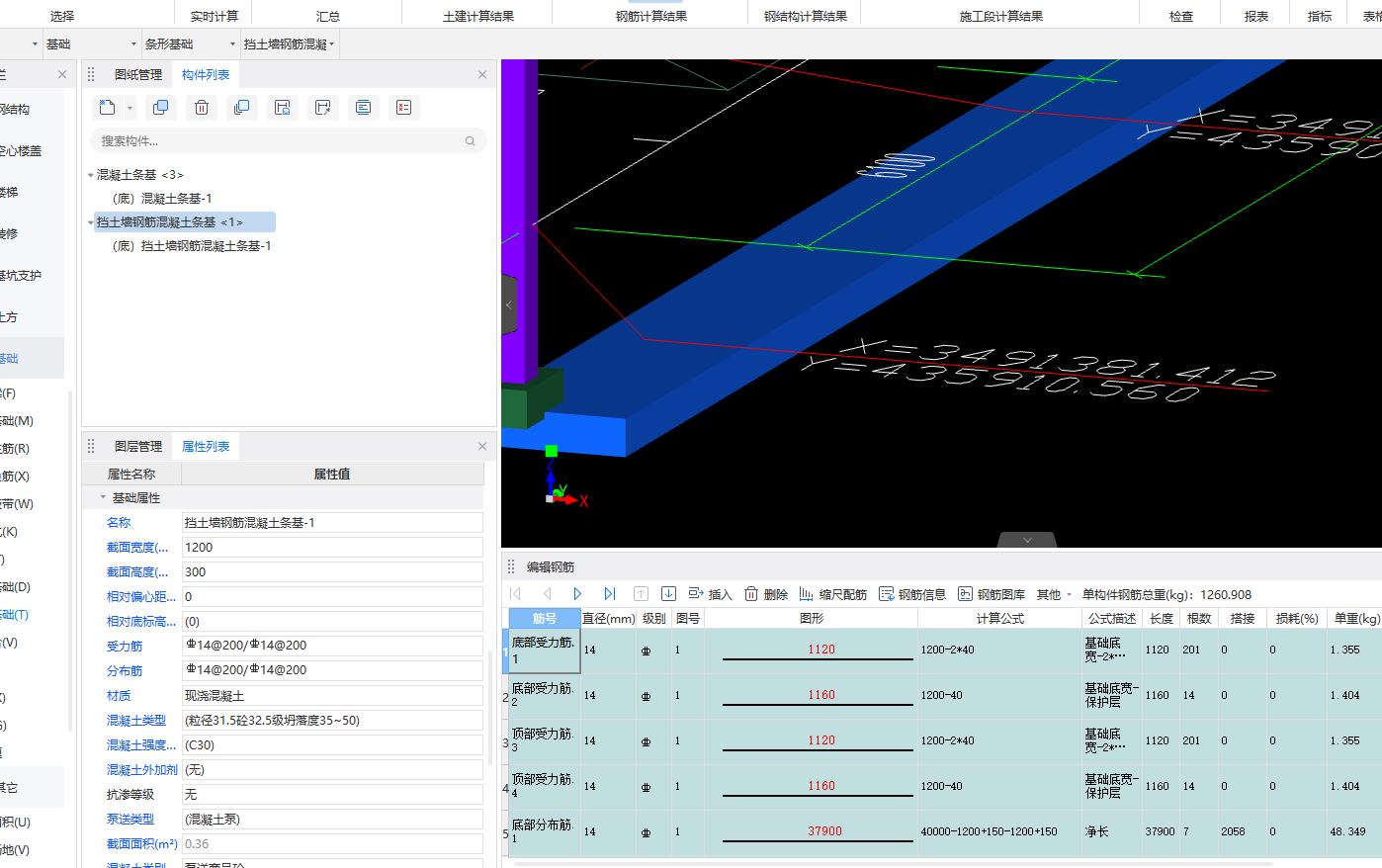Edit the 名称 property value field
Viewport: 1382px width, 868px height.
(x=332, y=523)
